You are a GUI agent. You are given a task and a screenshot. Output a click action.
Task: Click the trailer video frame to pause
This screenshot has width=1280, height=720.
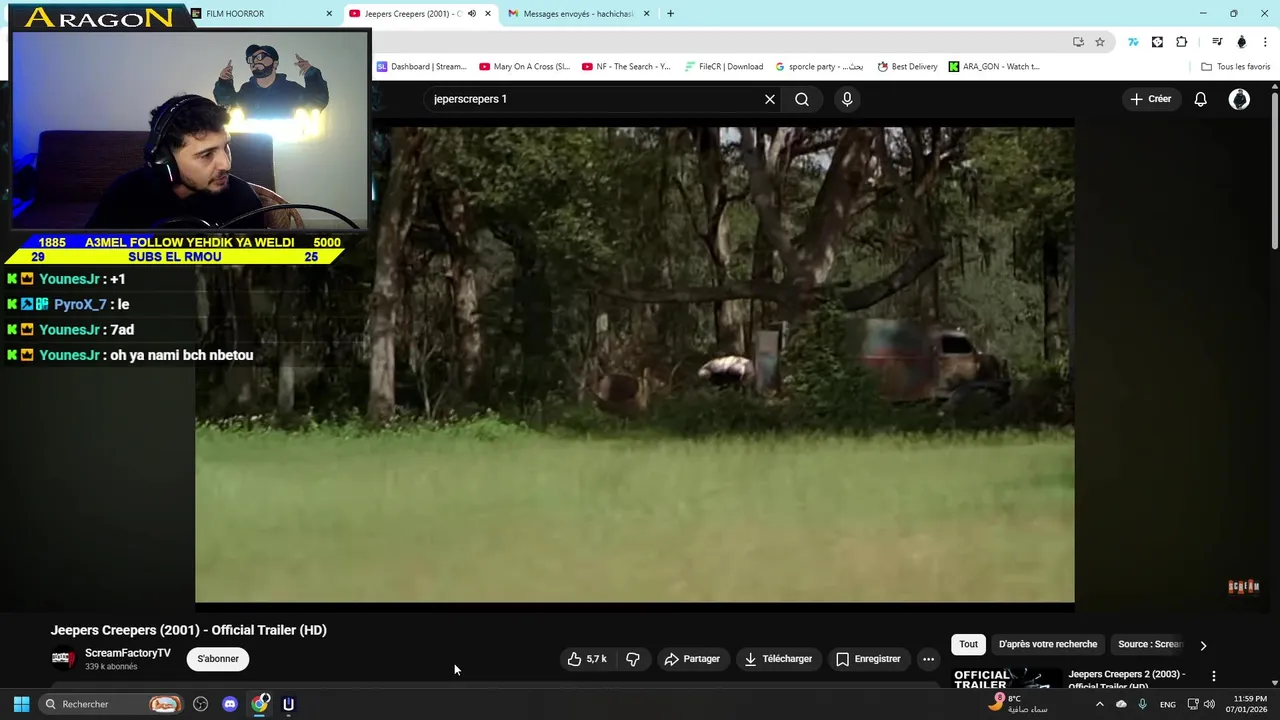pyautogui.click(x=634, y=364)
